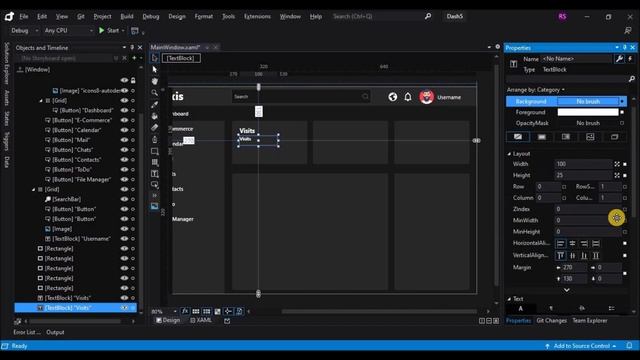Switch to the XAML view tab
This screenshot has width=640, height=360.
pyautogui.click(x=201, y=320)
